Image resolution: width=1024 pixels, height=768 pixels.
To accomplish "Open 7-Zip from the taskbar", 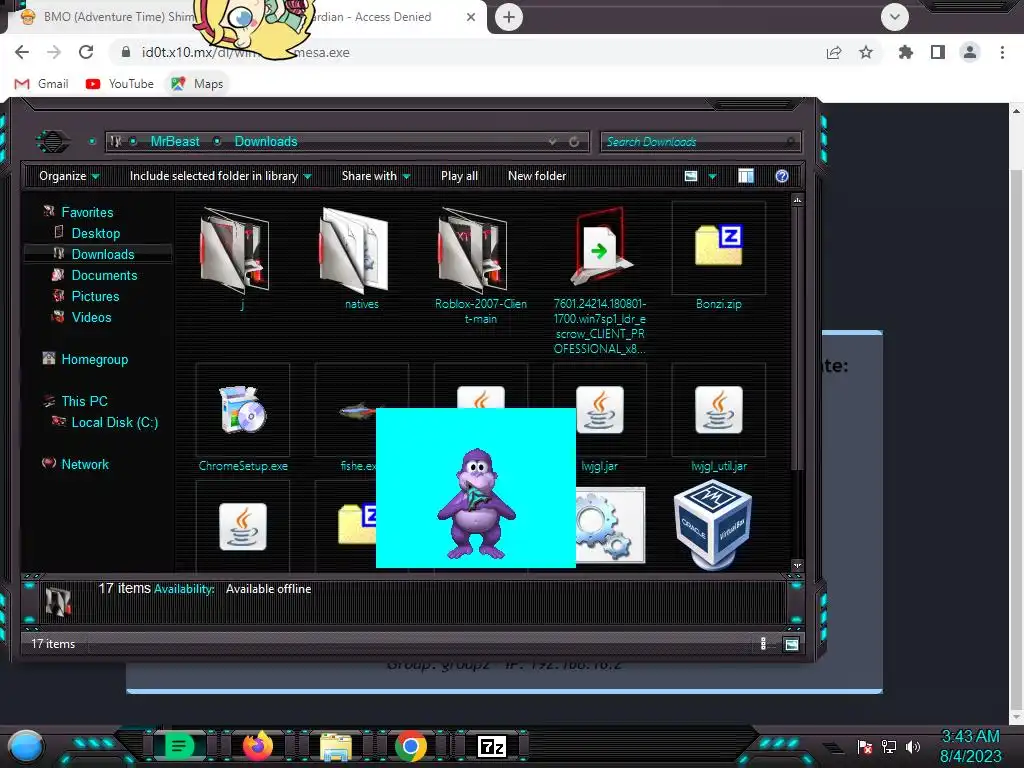I will (x=492, y=746).
